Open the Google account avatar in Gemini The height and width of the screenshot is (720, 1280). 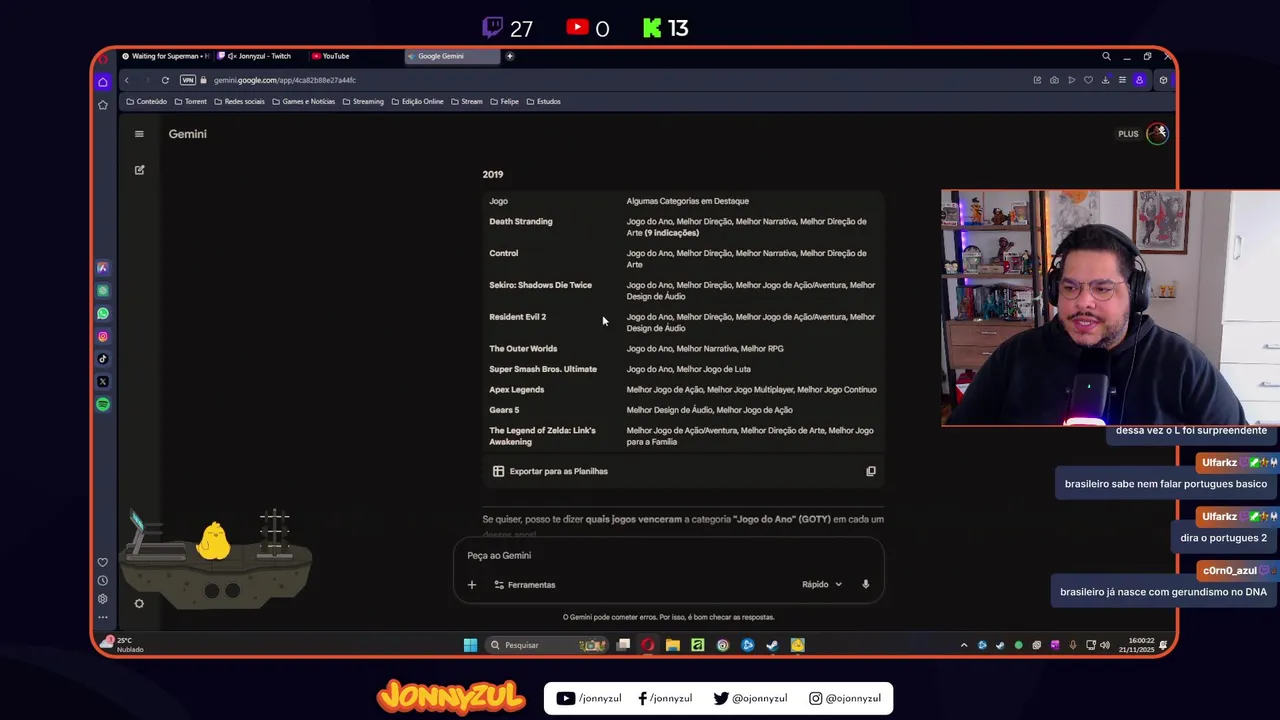coord(1157,133)
